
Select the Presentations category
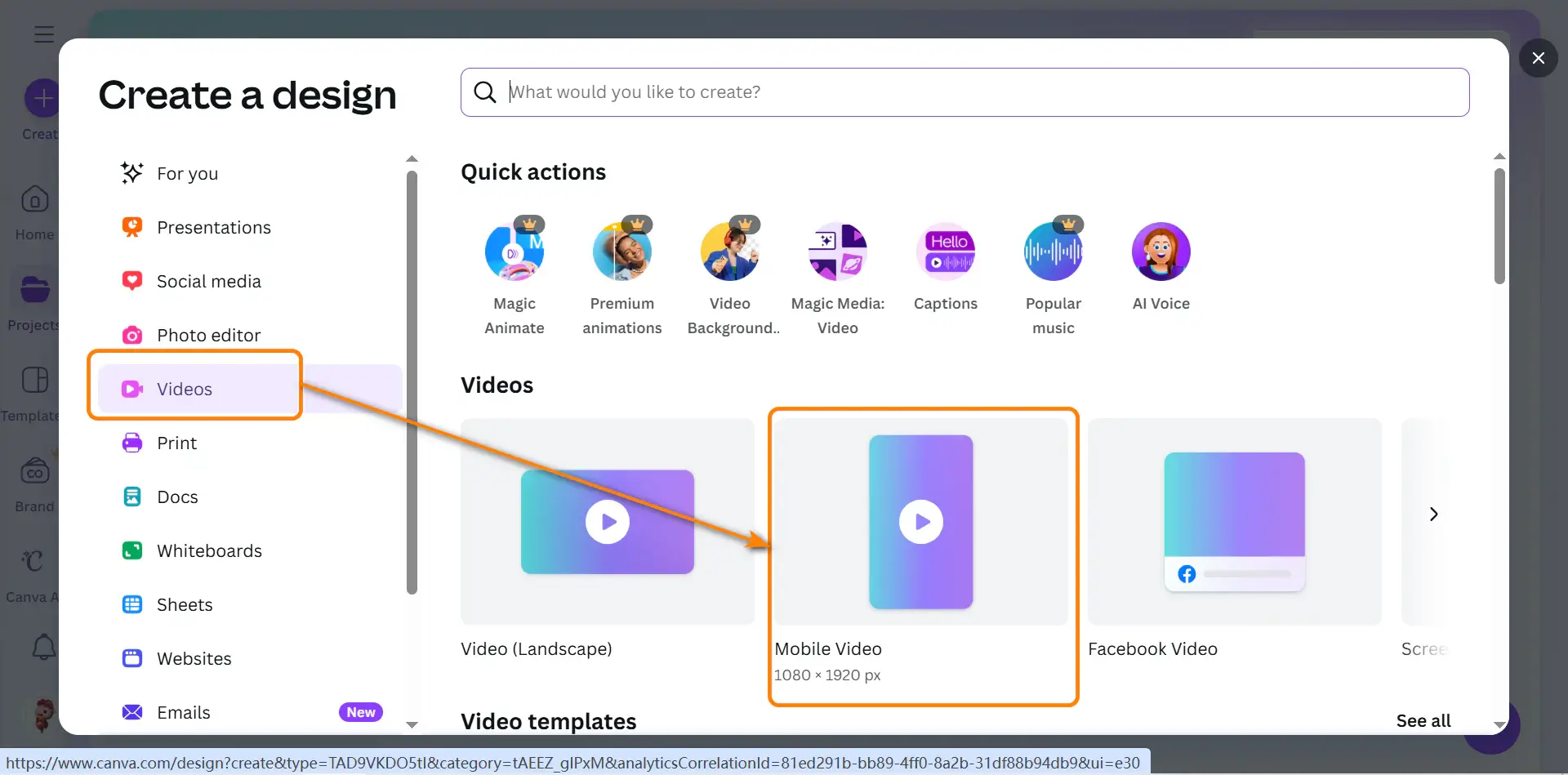click(x=213, y=228)
